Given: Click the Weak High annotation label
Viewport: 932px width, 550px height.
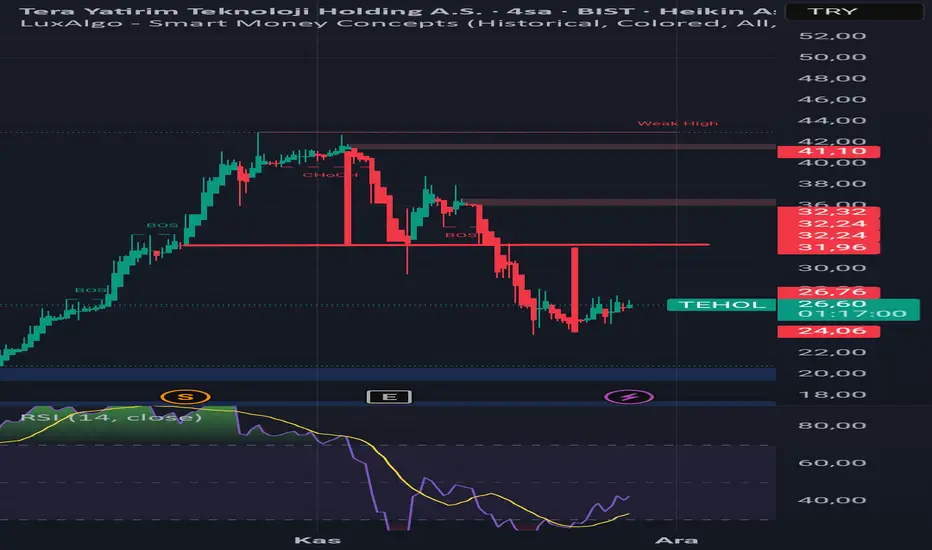Looking at the screenshot, I should coord(678,123).
